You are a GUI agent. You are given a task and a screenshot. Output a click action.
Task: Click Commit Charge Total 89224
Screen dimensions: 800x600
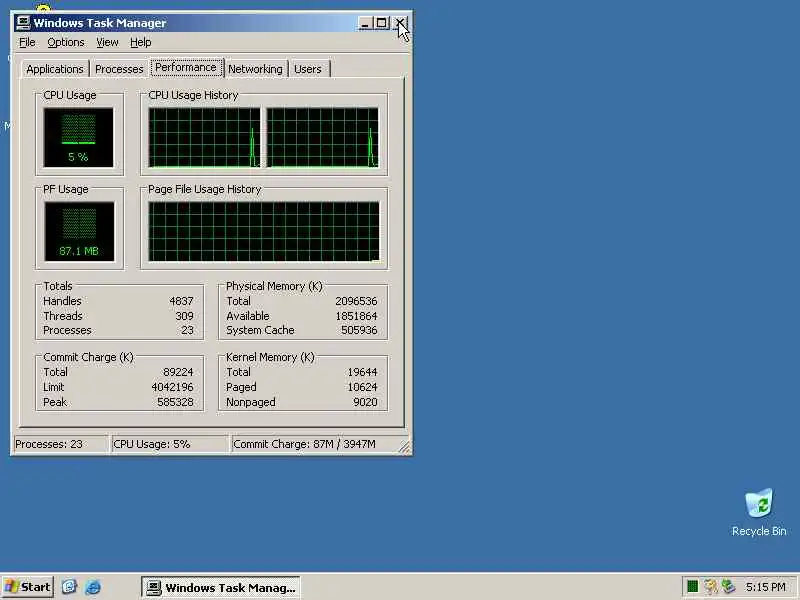(x=178, y=372)
